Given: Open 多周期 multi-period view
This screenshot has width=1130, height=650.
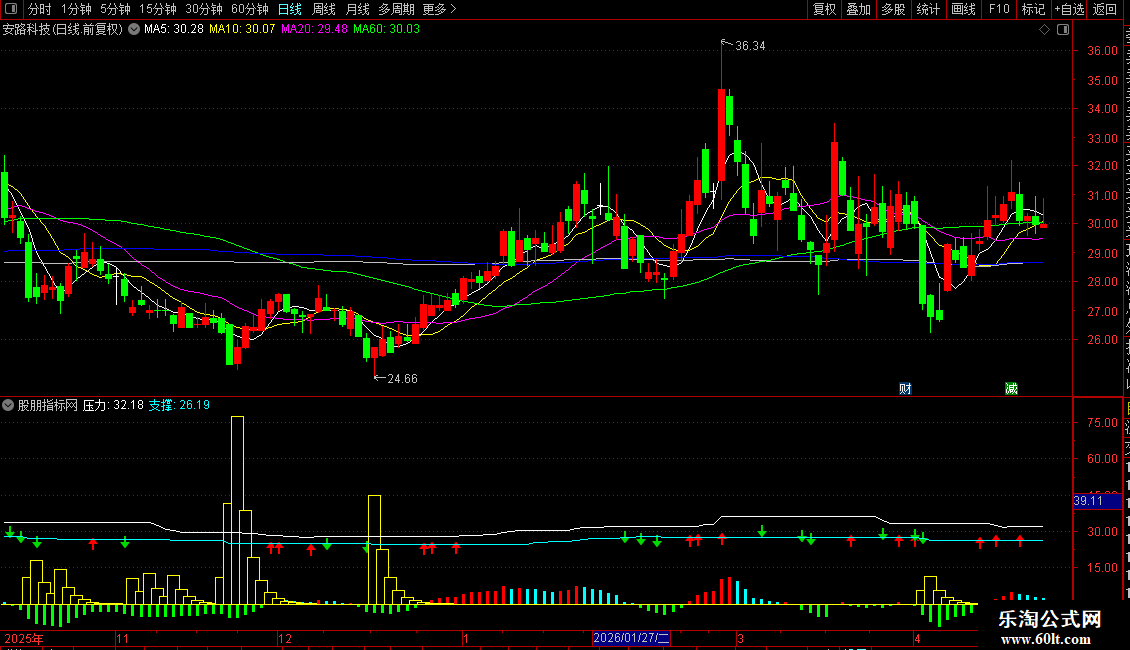Looking at the screenshot, I should (x=396, y=9).
